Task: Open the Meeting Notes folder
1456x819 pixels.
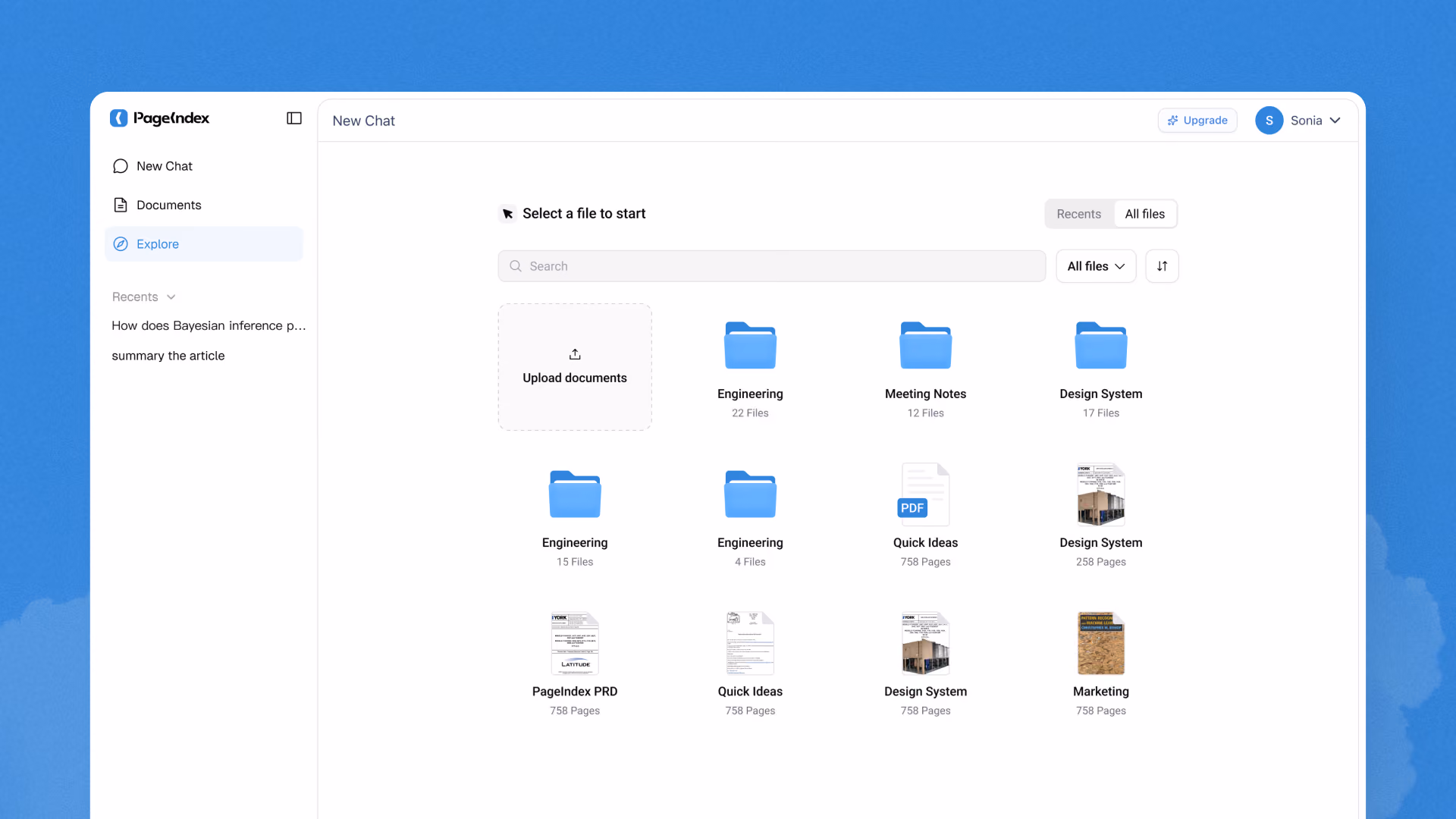Action: point(925,346)
